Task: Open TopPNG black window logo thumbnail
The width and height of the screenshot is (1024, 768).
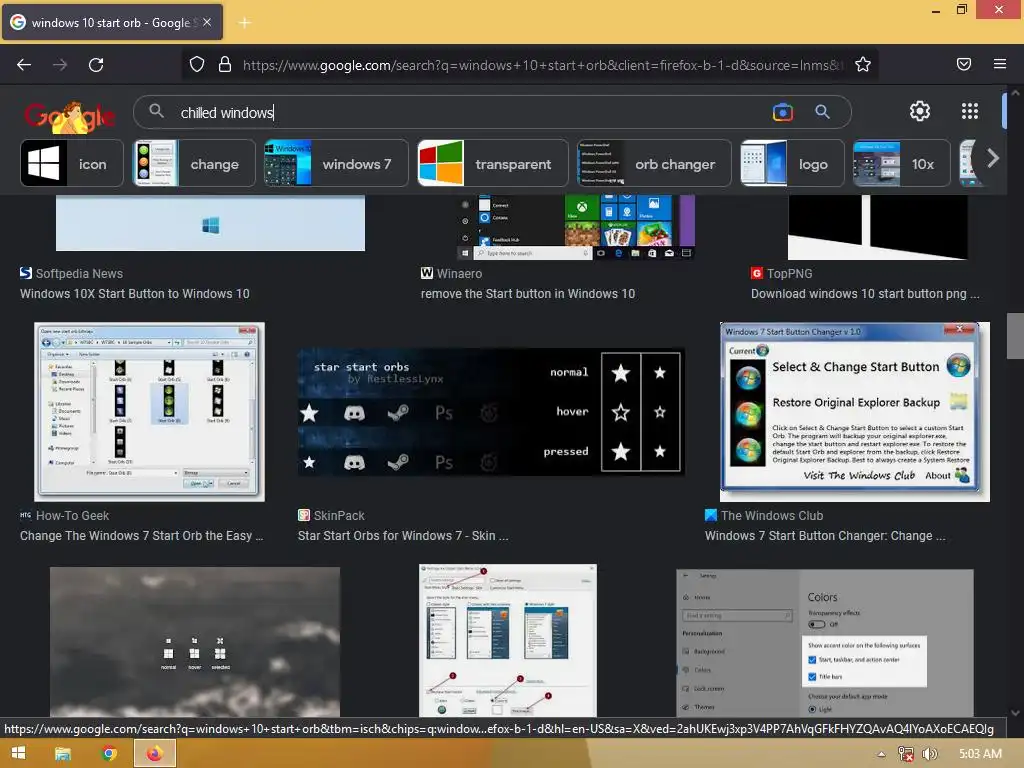Action: [x=877, y=227]
